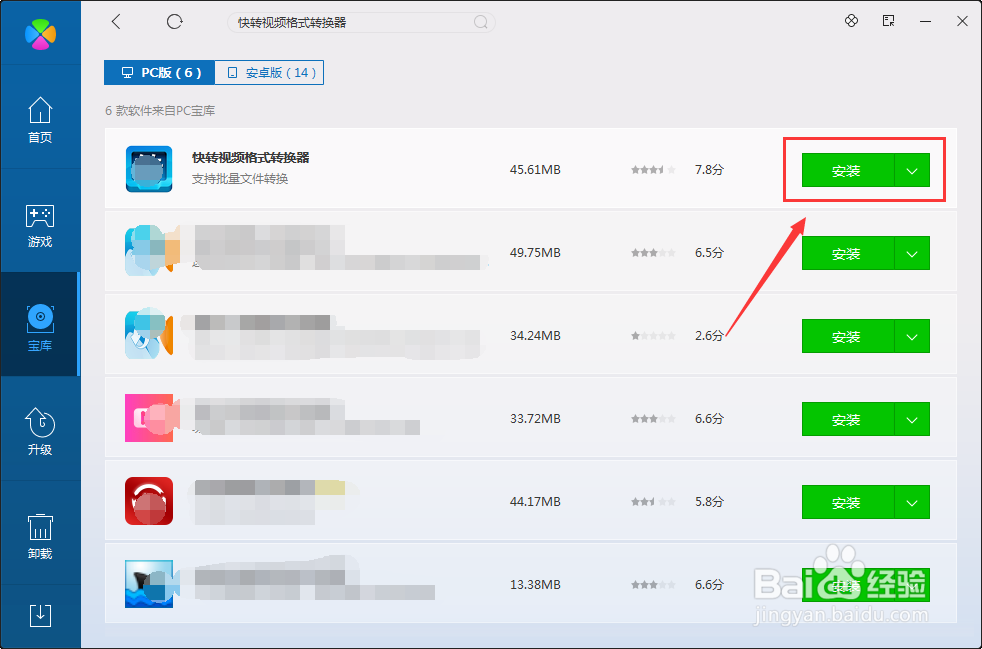Install 快转视频格式转换器

pyautogui.click(x=847, y=170)
